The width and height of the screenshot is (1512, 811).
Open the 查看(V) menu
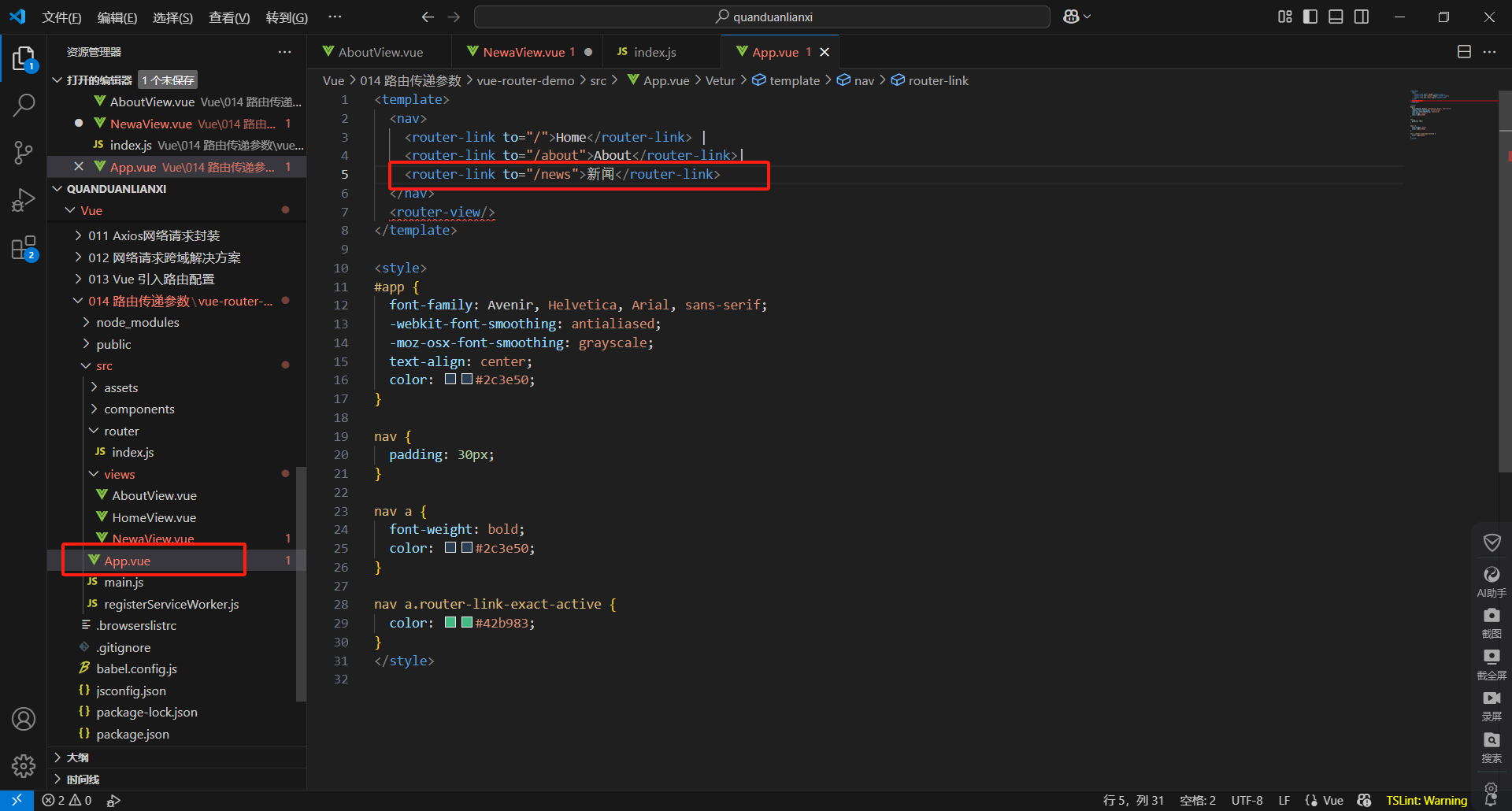click(x=229, y=17)
